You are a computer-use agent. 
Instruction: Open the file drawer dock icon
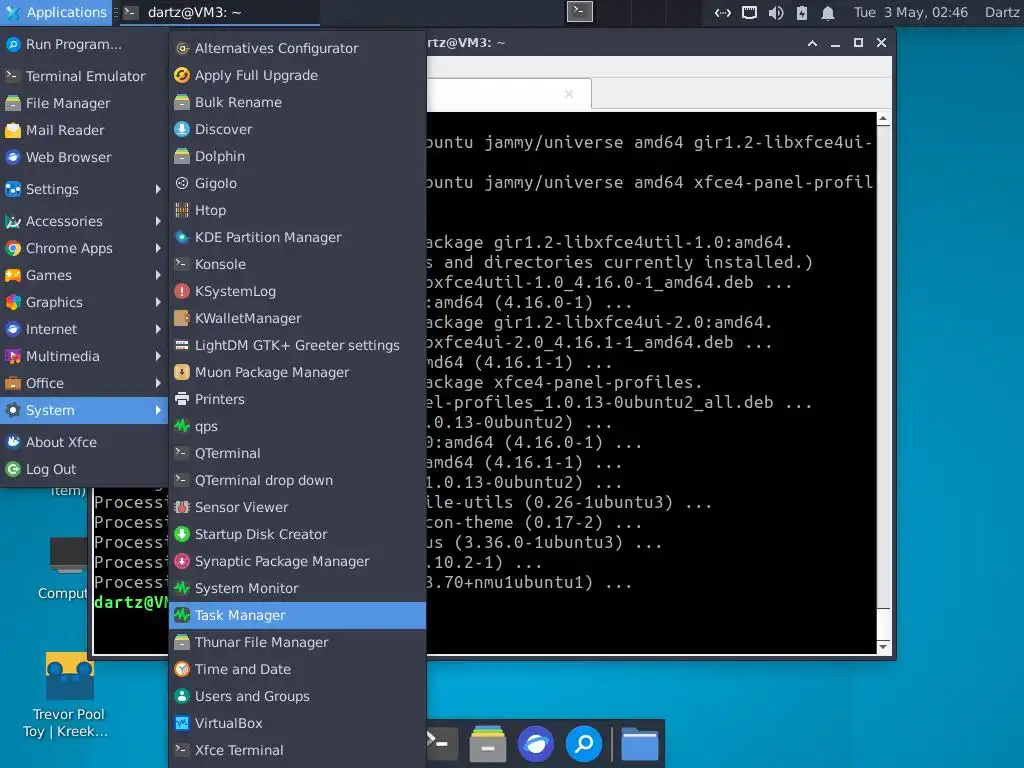pyautogui.click(x=488, y=744)
